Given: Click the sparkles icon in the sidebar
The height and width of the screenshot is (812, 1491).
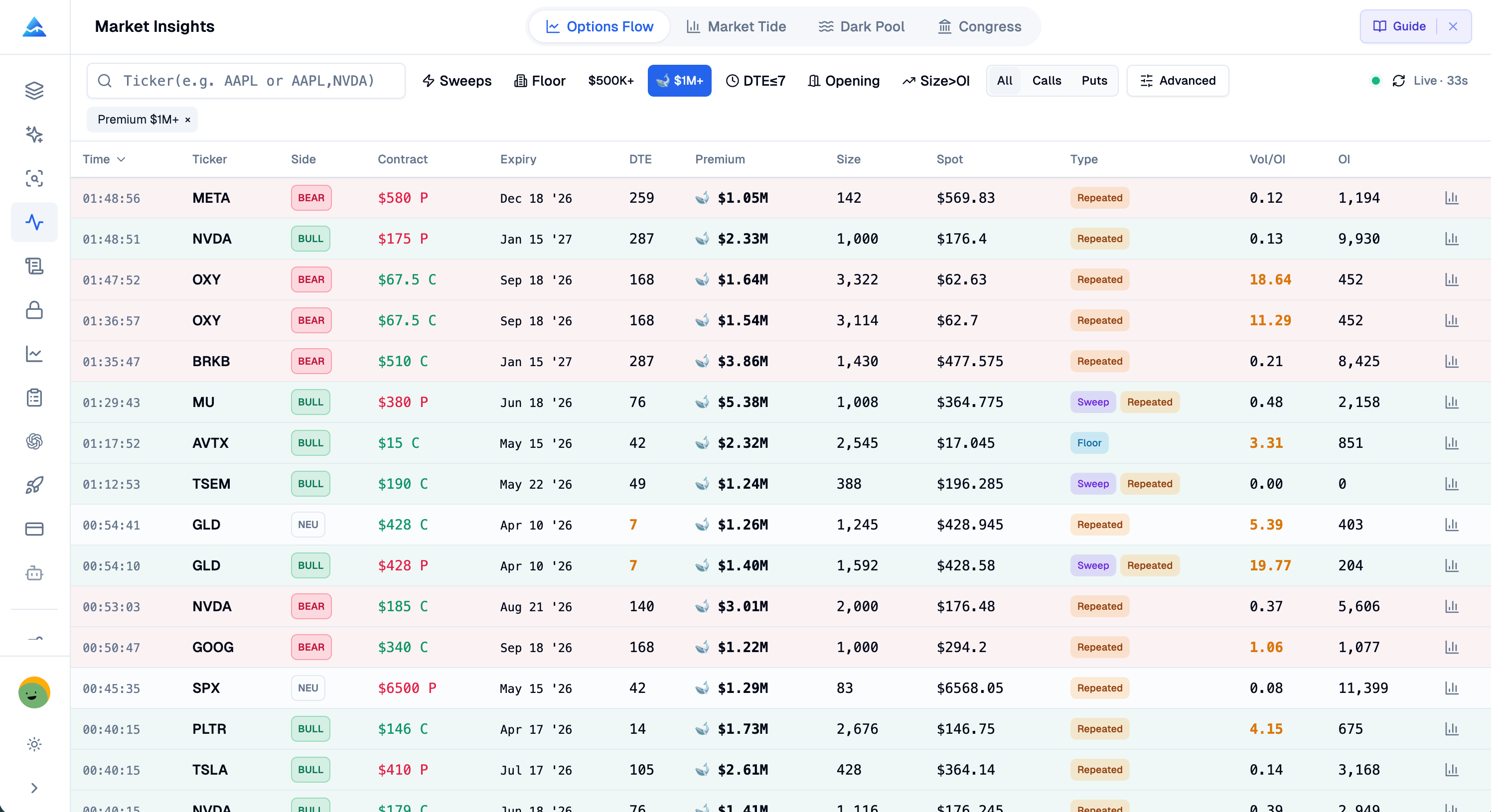Looking at the screenshot, I should click(34, 135).
